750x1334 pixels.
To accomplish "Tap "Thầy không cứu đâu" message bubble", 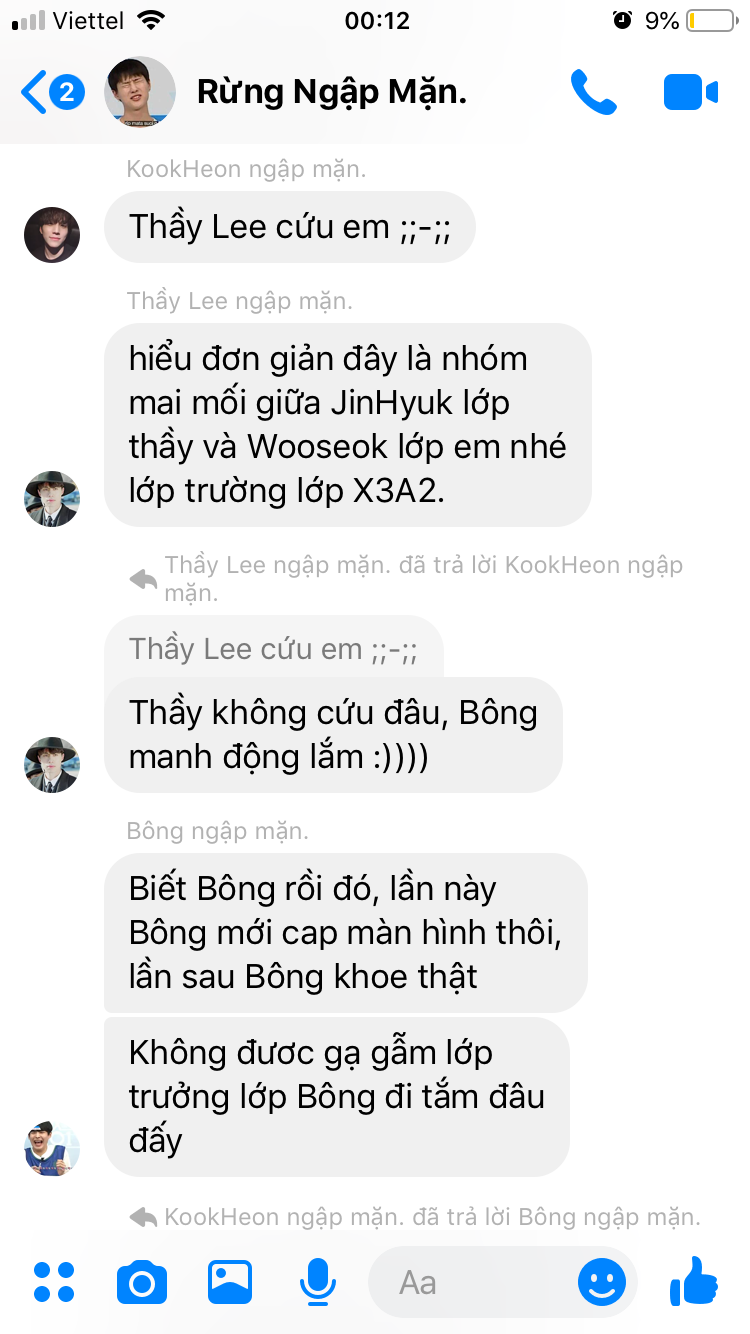I will point(333,735).
